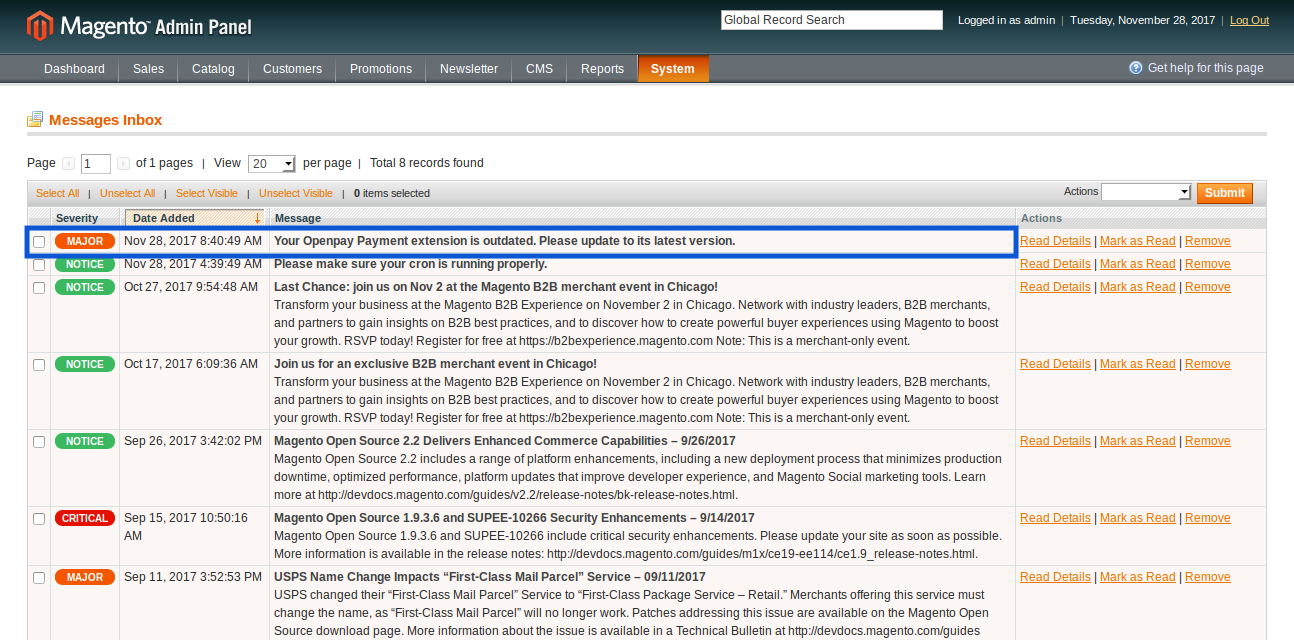
Task: Click the CRITICAL severity badge
Action: pyautogui.click(x=84, y=518)
